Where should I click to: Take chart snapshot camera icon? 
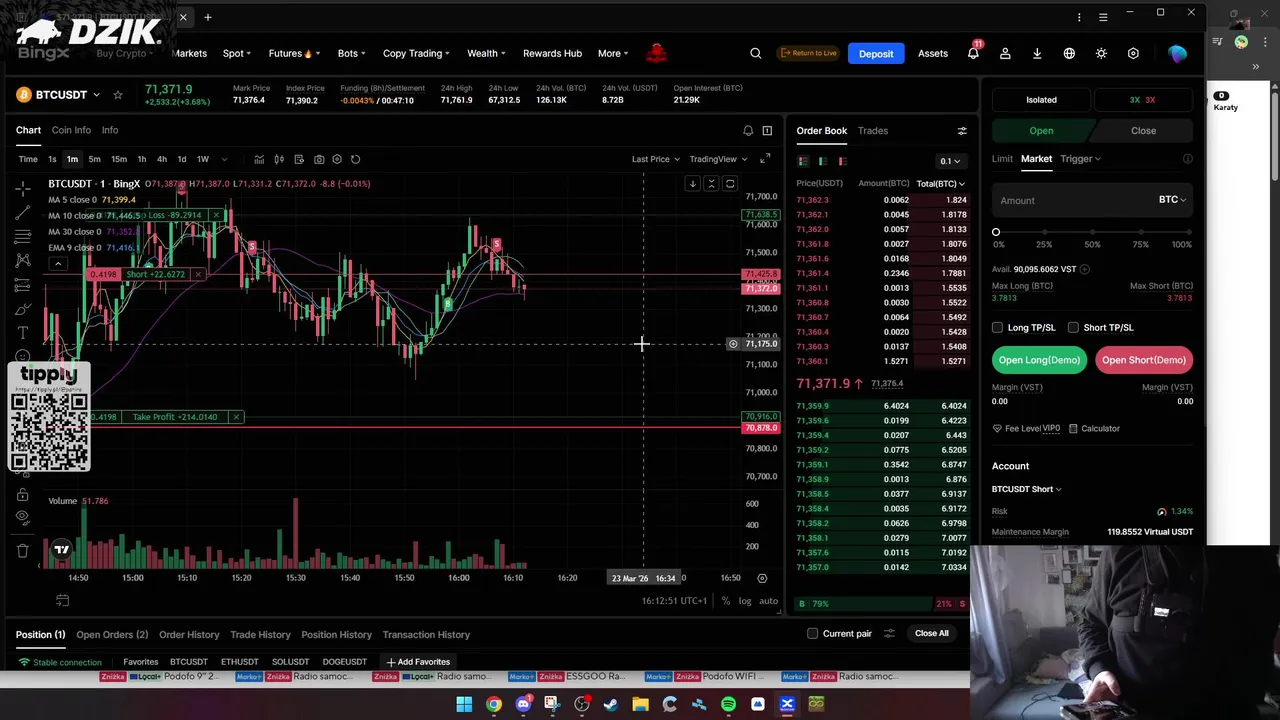click(x=319, y=159)
